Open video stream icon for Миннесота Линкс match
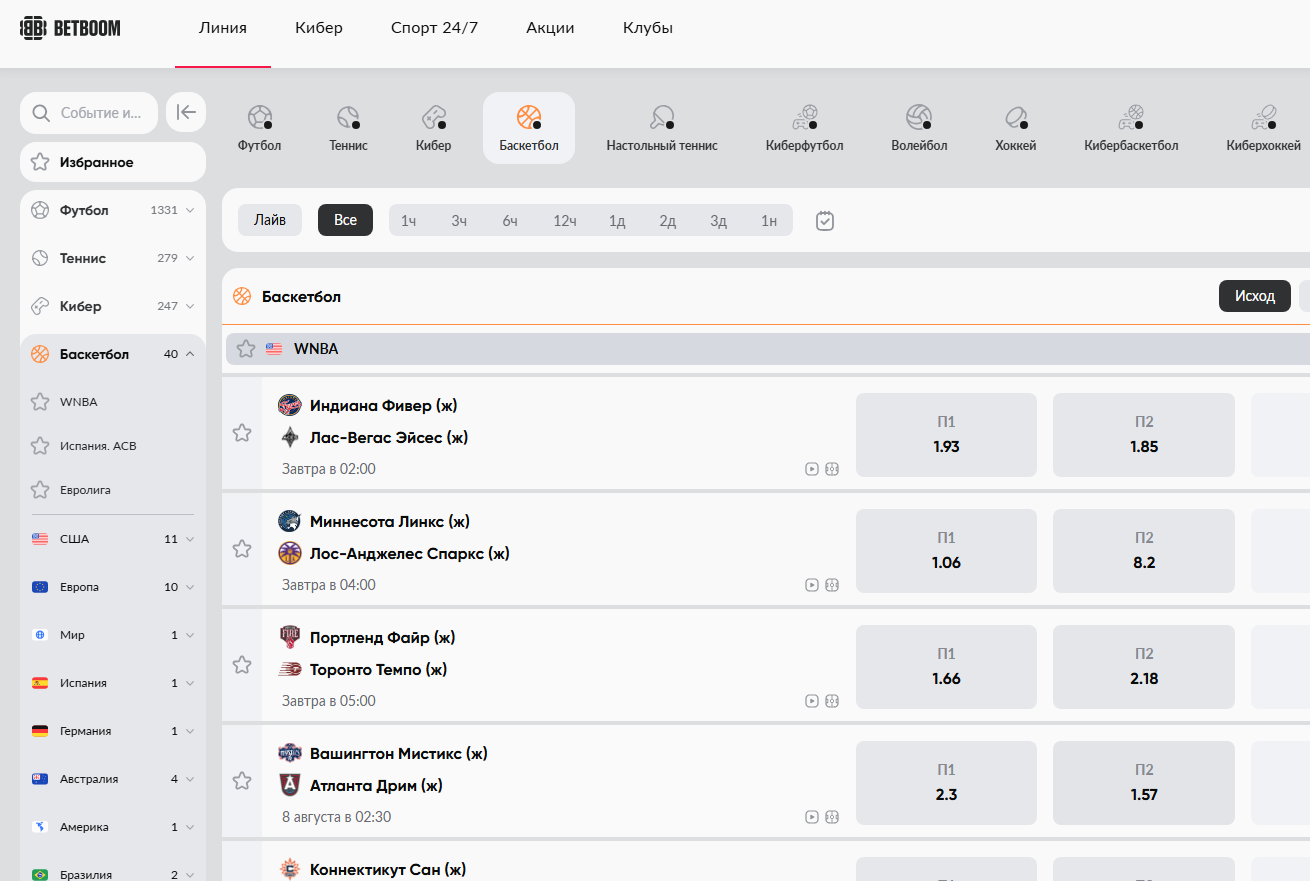The height and width of the screenshot is (881, 1310). (x=812, y=585)
